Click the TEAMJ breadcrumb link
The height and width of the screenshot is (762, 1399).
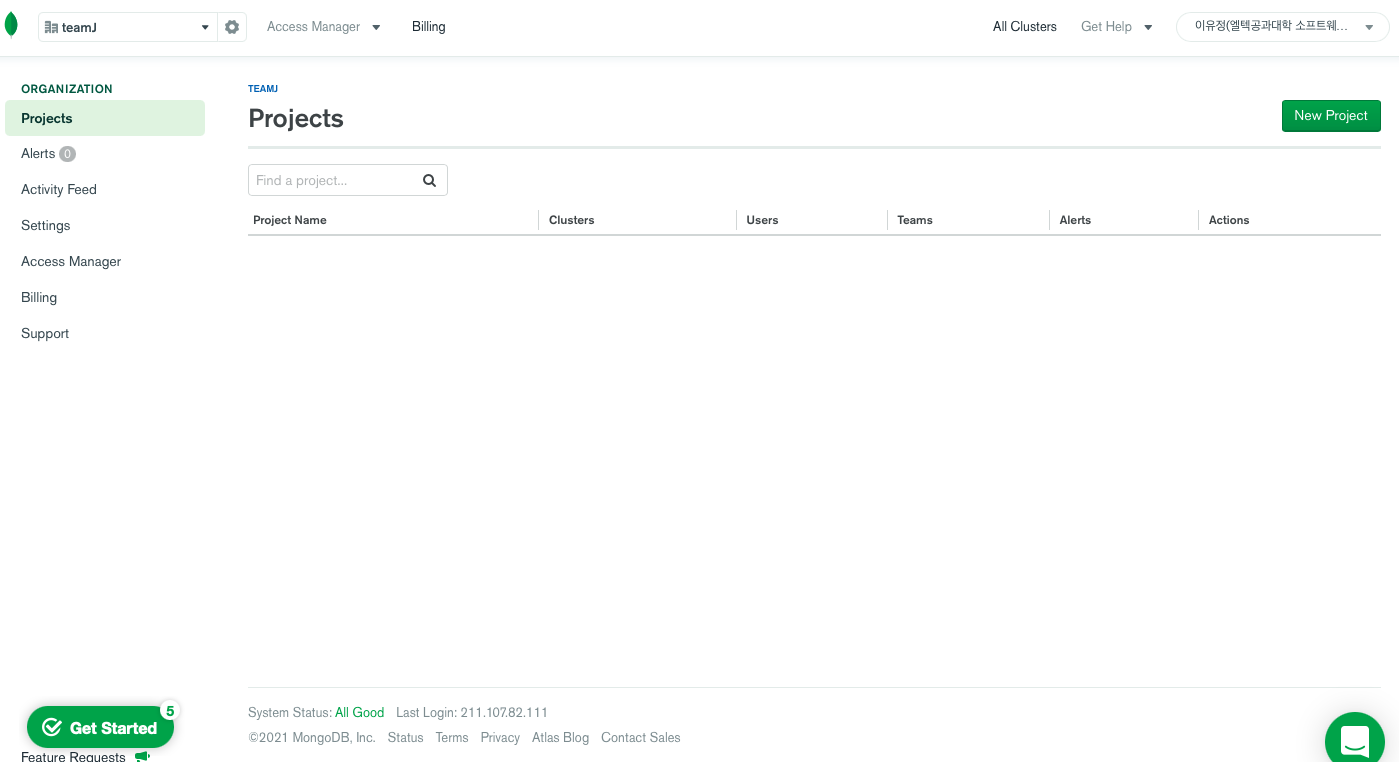263,89
